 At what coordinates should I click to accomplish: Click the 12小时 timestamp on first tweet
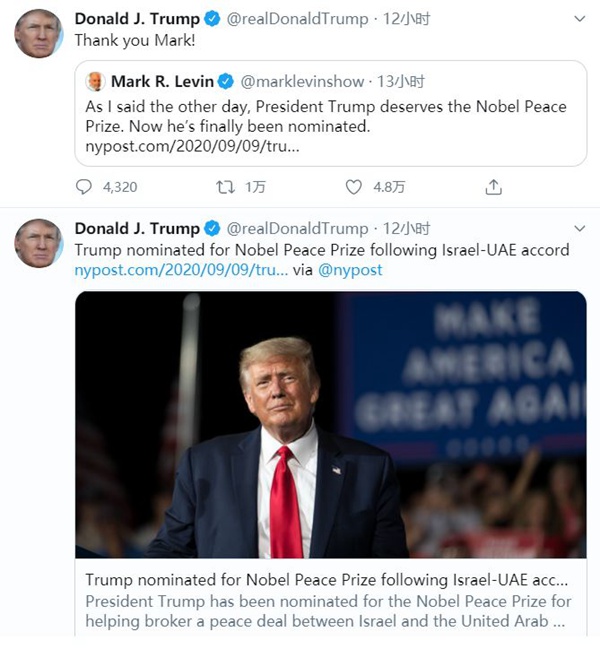point(406,19)
